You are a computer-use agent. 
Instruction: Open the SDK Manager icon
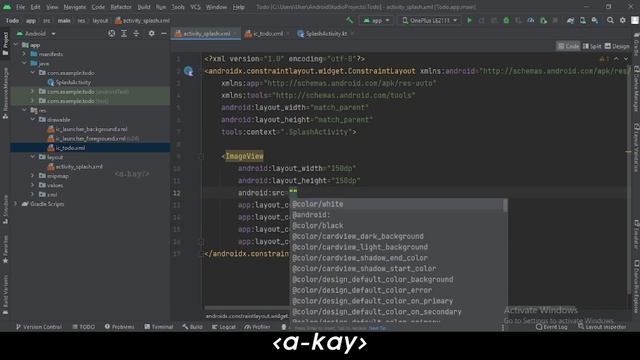(595, 20)
